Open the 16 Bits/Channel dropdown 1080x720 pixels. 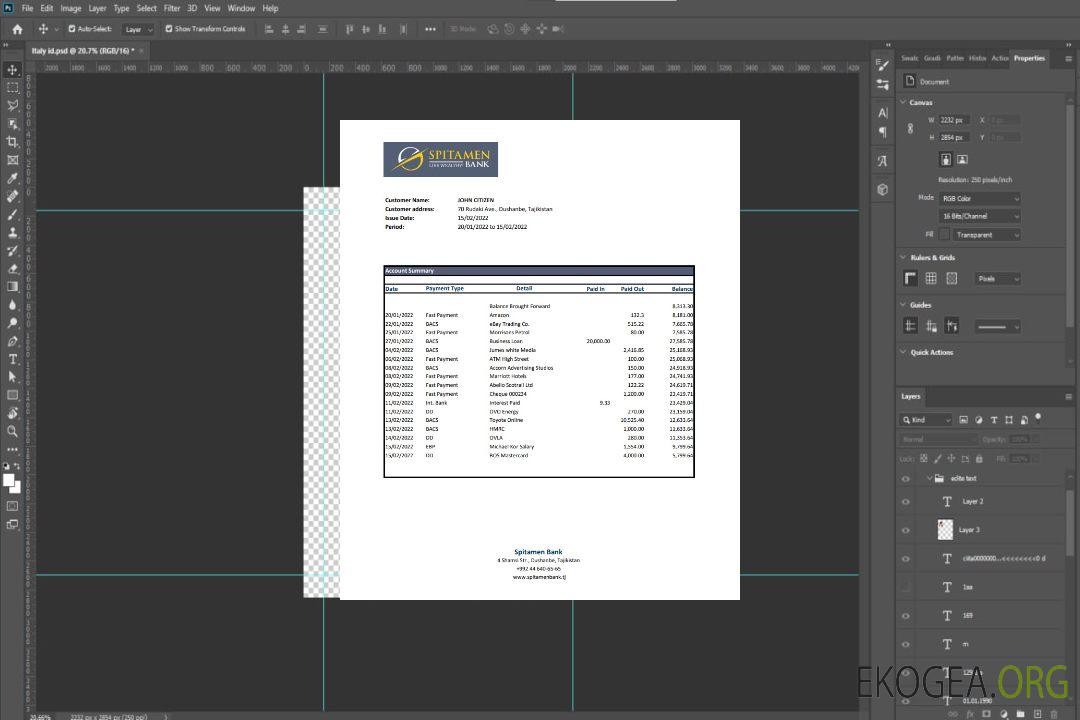pyautogui.click(x=980, y=216)
